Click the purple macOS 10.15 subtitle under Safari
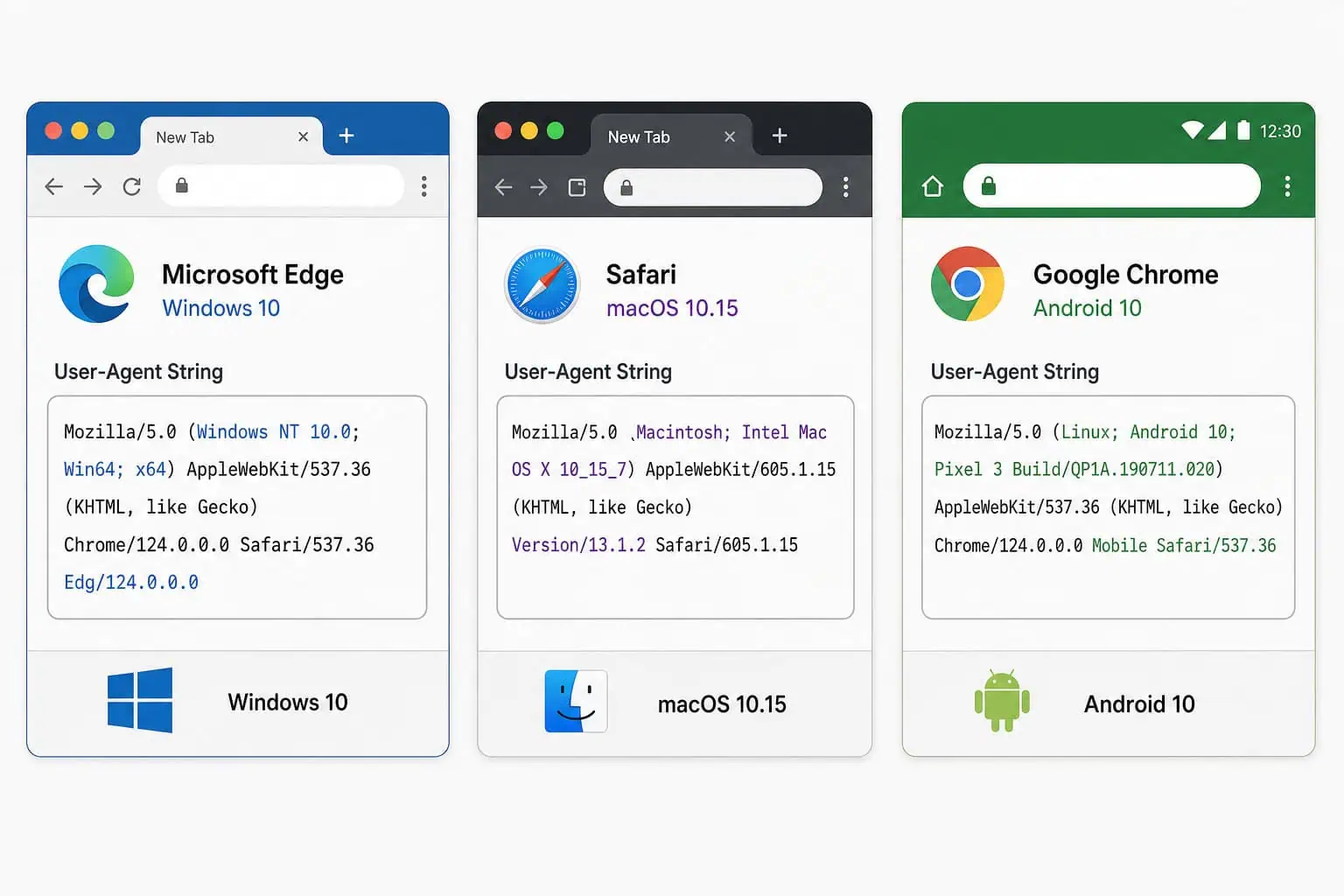Screen dimensions: 1344x896 [672, 308]
